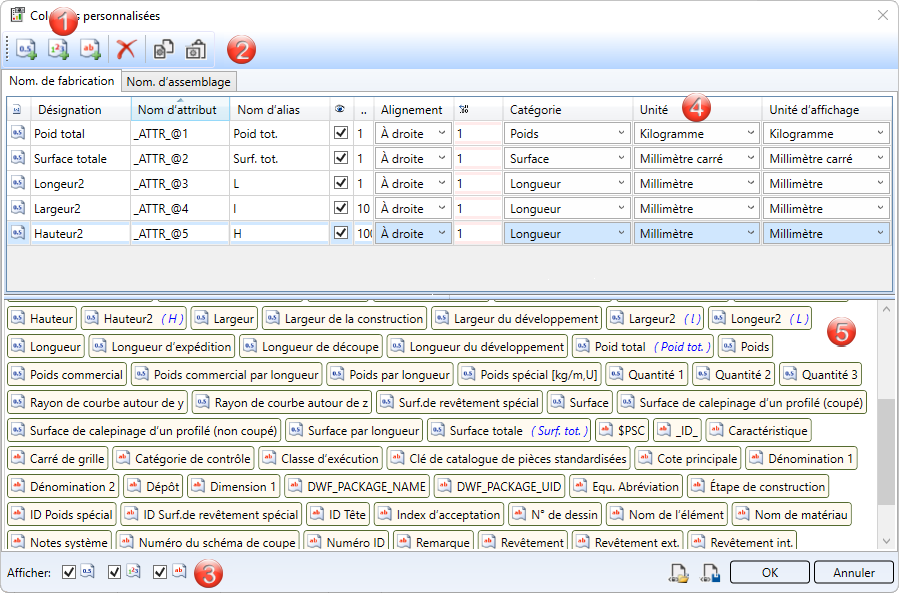Pick the Catégorie de contrôle text attribute chip

click(184, 459)
